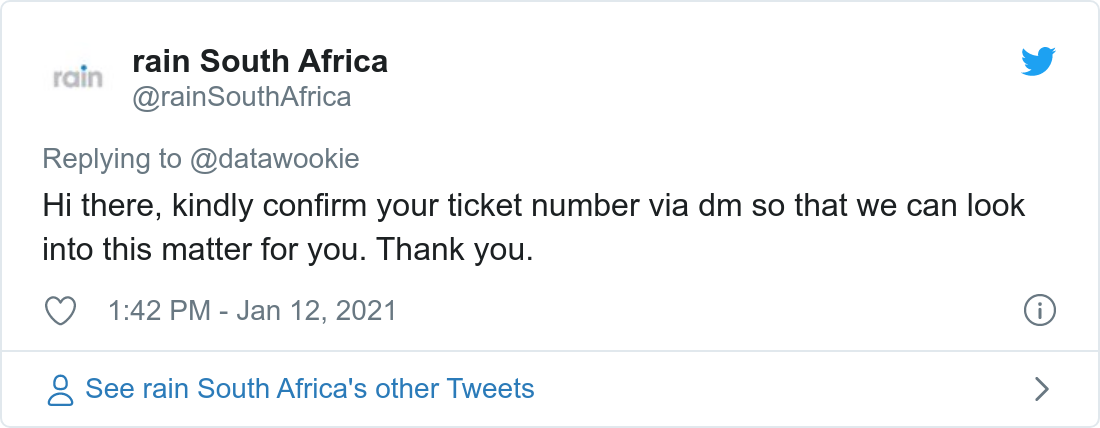See rain South Africa's other Tweets
The image size is (1100, 428).
pyautogui.click(x=310, y=388)
